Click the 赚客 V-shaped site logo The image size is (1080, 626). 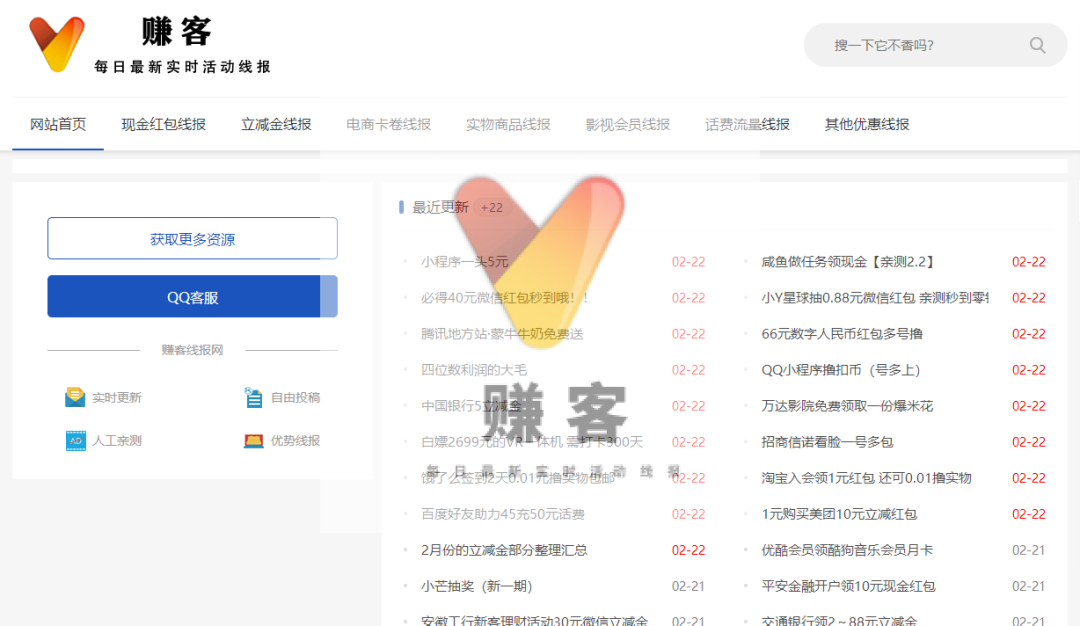coord(56,44)
